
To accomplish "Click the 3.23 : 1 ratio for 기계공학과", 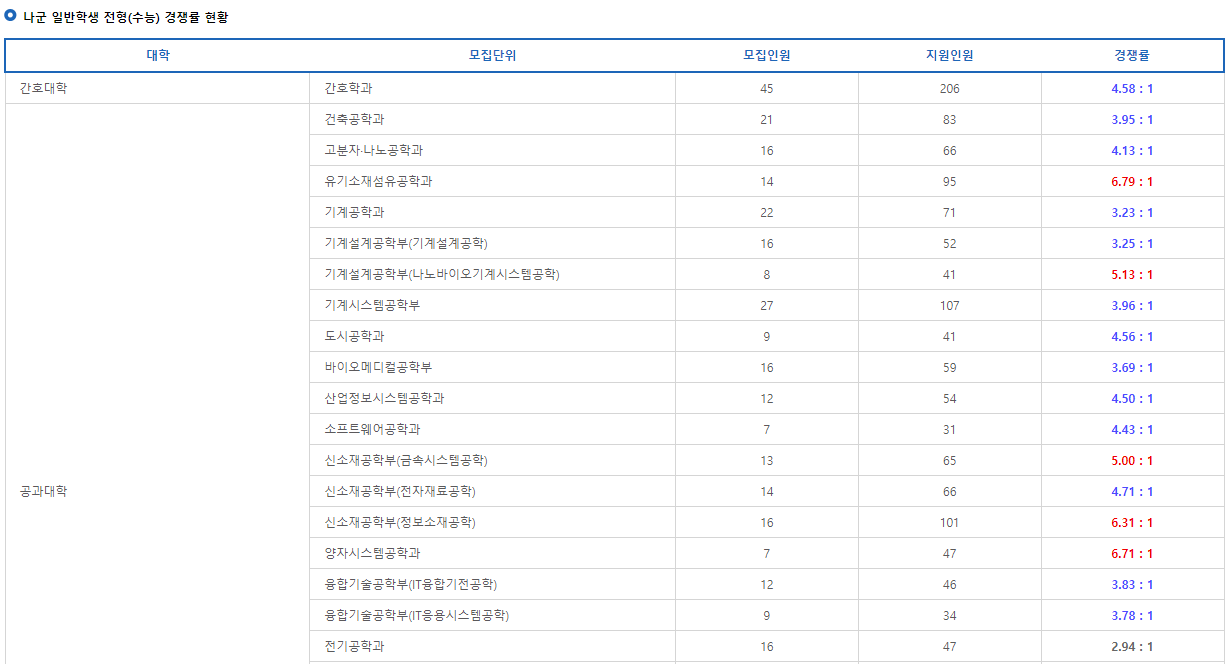I will click(x=1132, y=213).
